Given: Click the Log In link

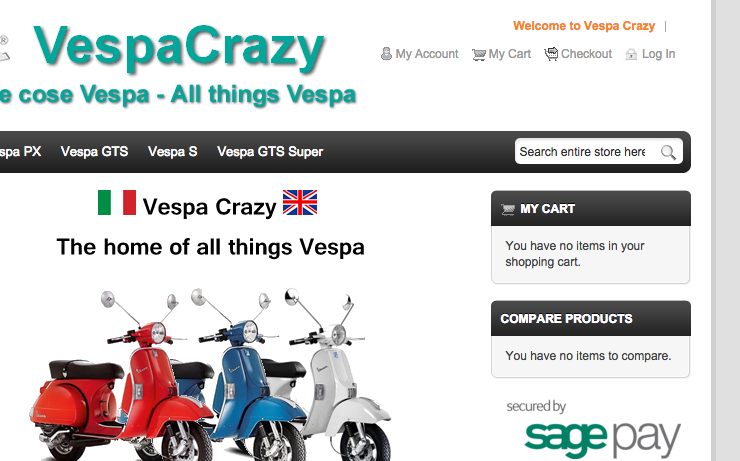Looking at the screenshot, I should point(658,54).
